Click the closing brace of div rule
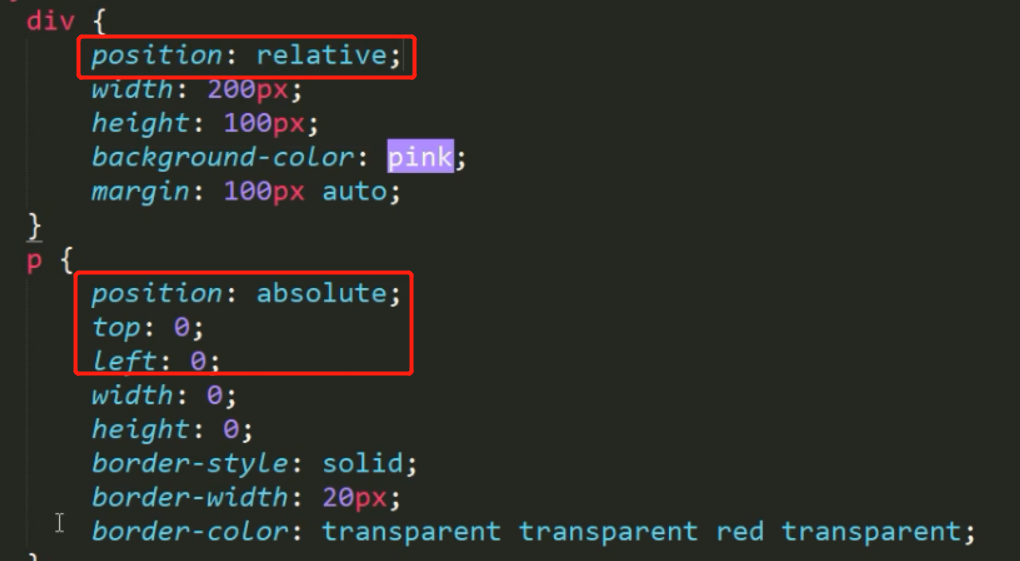This screenshot has height=561, width=1020. pyautogui.click(x=35, y=226)
